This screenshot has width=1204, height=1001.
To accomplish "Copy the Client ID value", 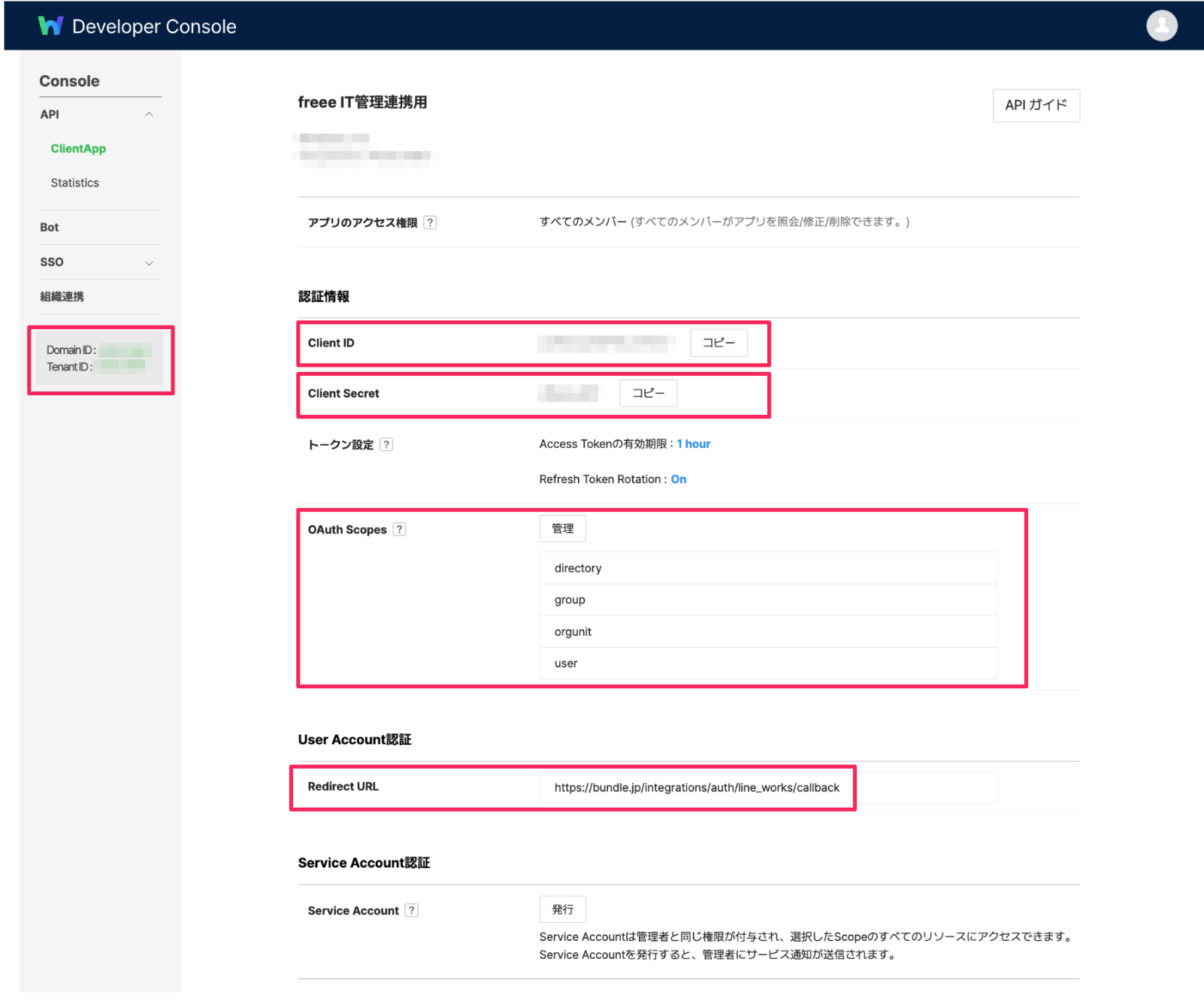I will [718, 343].
